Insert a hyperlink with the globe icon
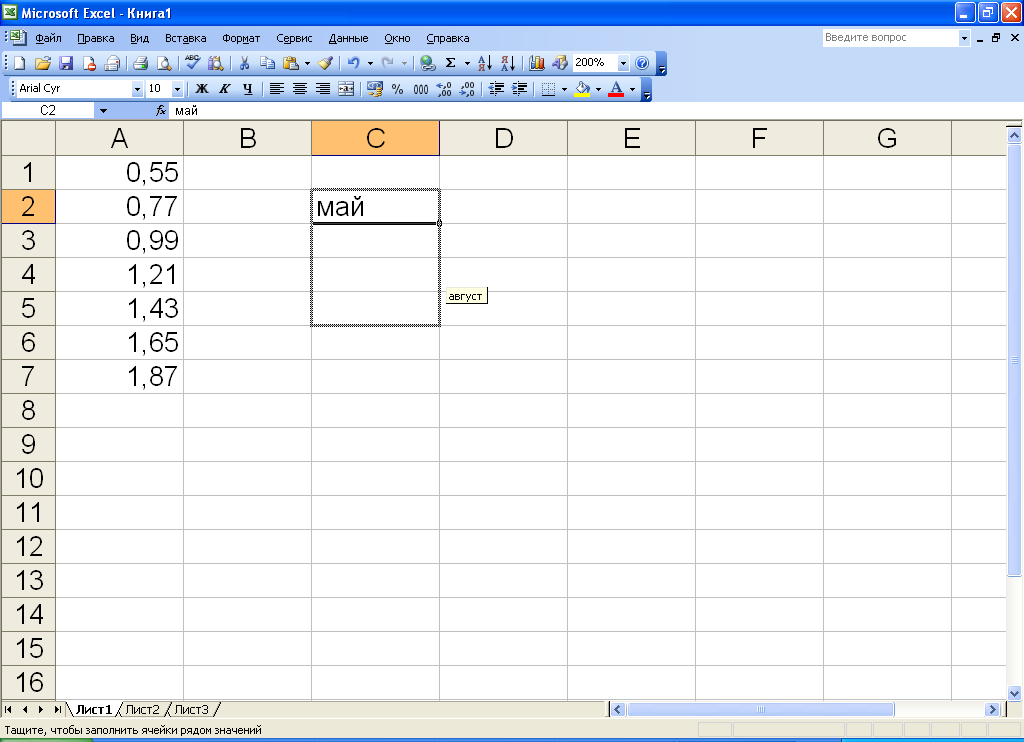The image size is (1024, 742). pyautogui.click(x=428, y=63)
